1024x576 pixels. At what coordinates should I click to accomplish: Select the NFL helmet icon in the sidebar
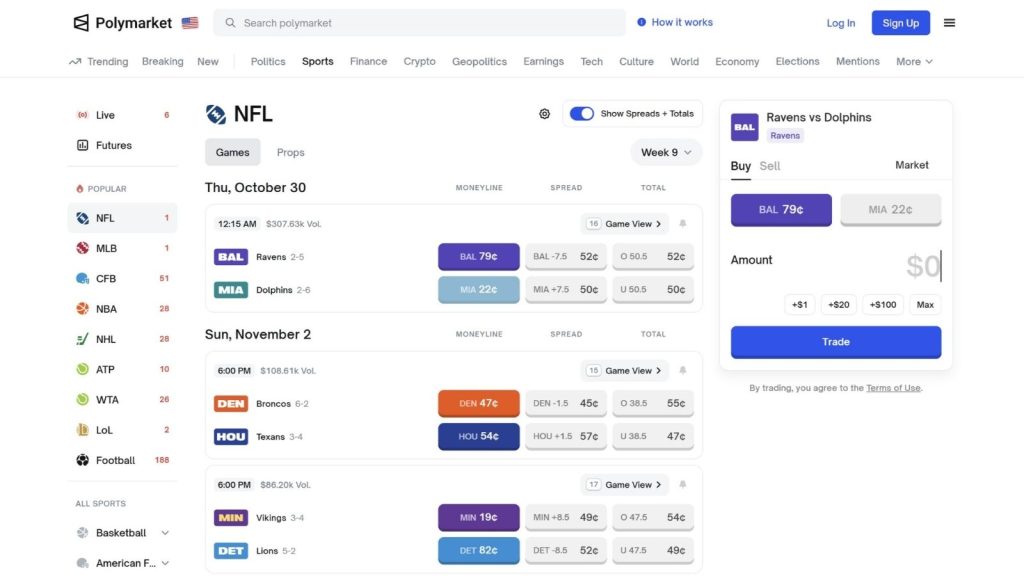coord(83,218)
